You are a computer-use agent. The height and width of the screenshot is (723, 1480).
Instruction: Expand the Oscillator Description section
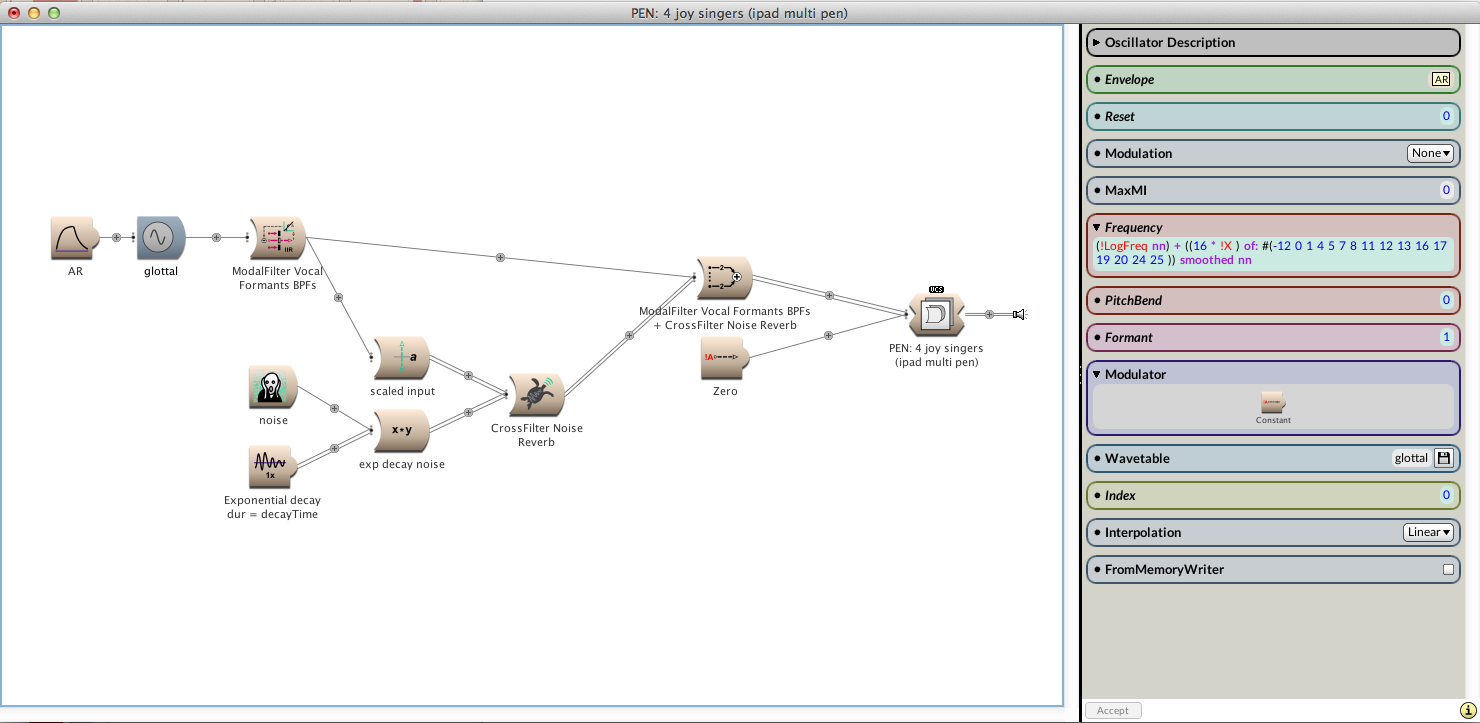point(1097,42)
